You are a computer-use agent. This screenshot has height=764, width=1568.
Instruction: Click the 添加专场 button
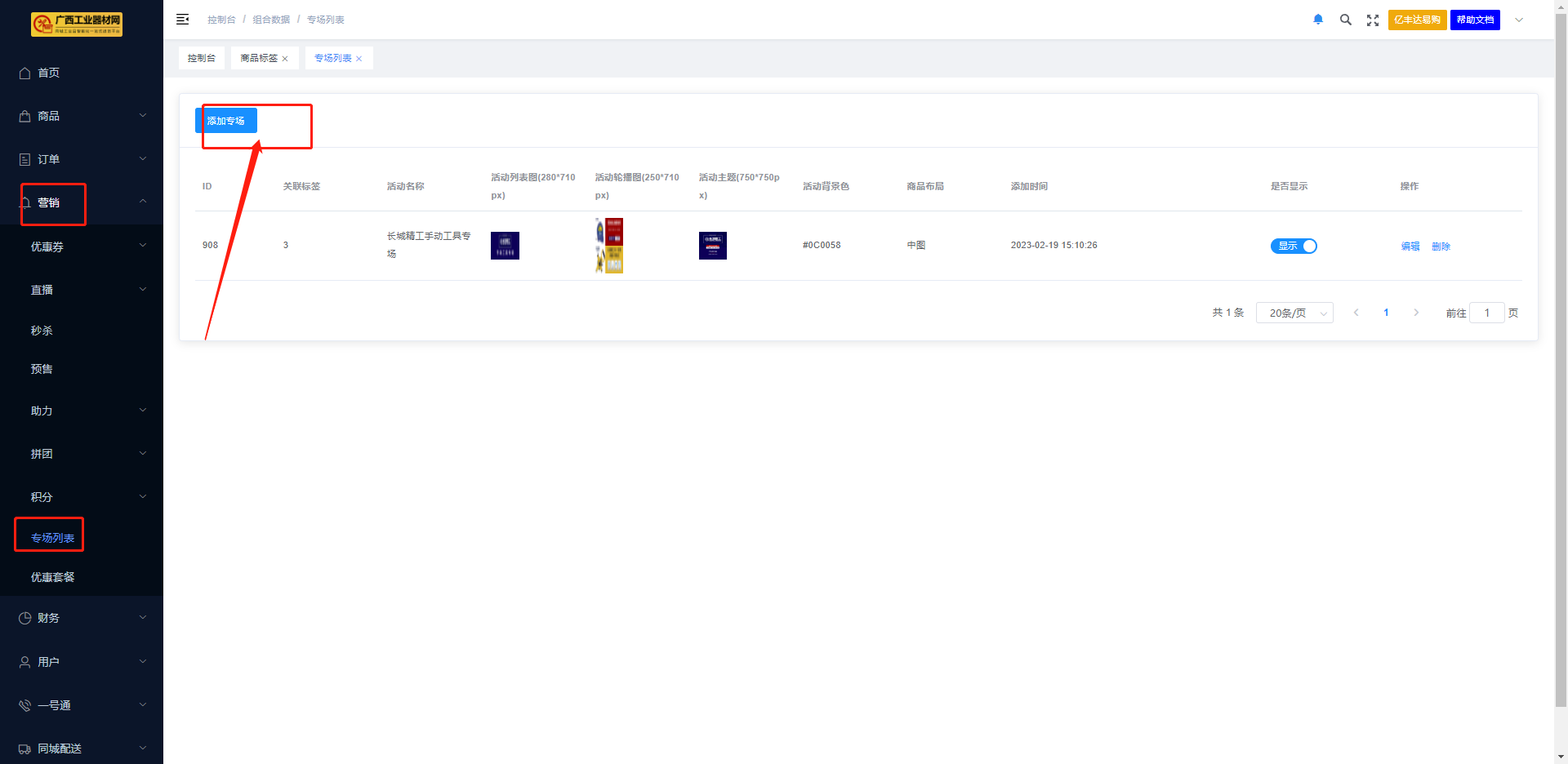[226, 121]
